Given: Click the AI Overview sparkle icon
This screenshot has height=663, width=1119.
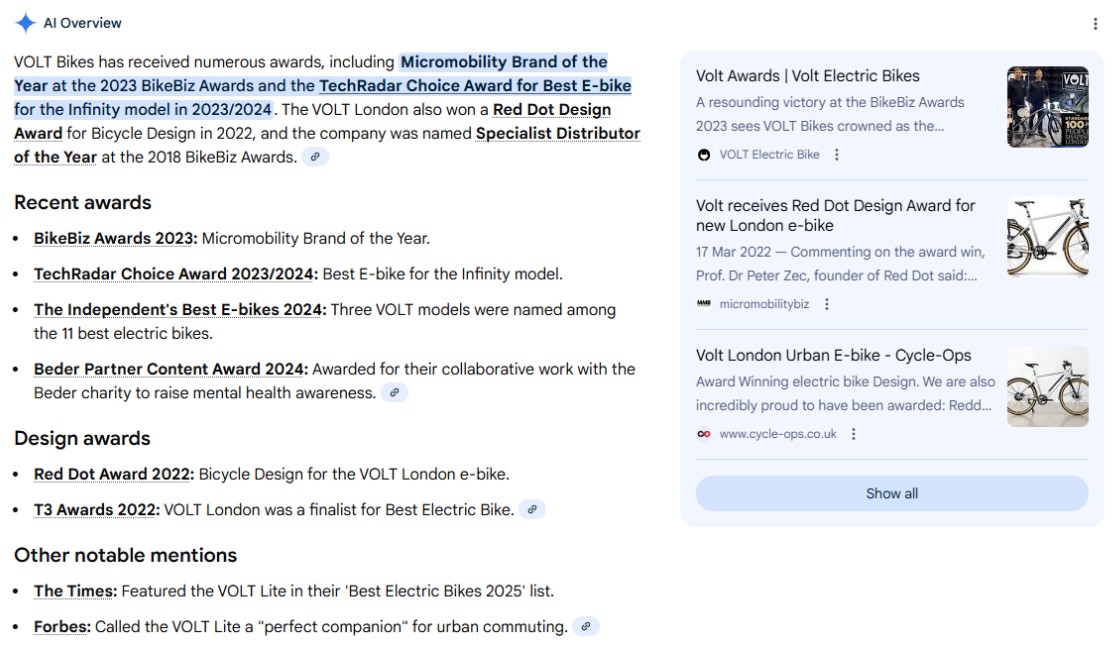Looking at the screenshot, I should (26, 23).
